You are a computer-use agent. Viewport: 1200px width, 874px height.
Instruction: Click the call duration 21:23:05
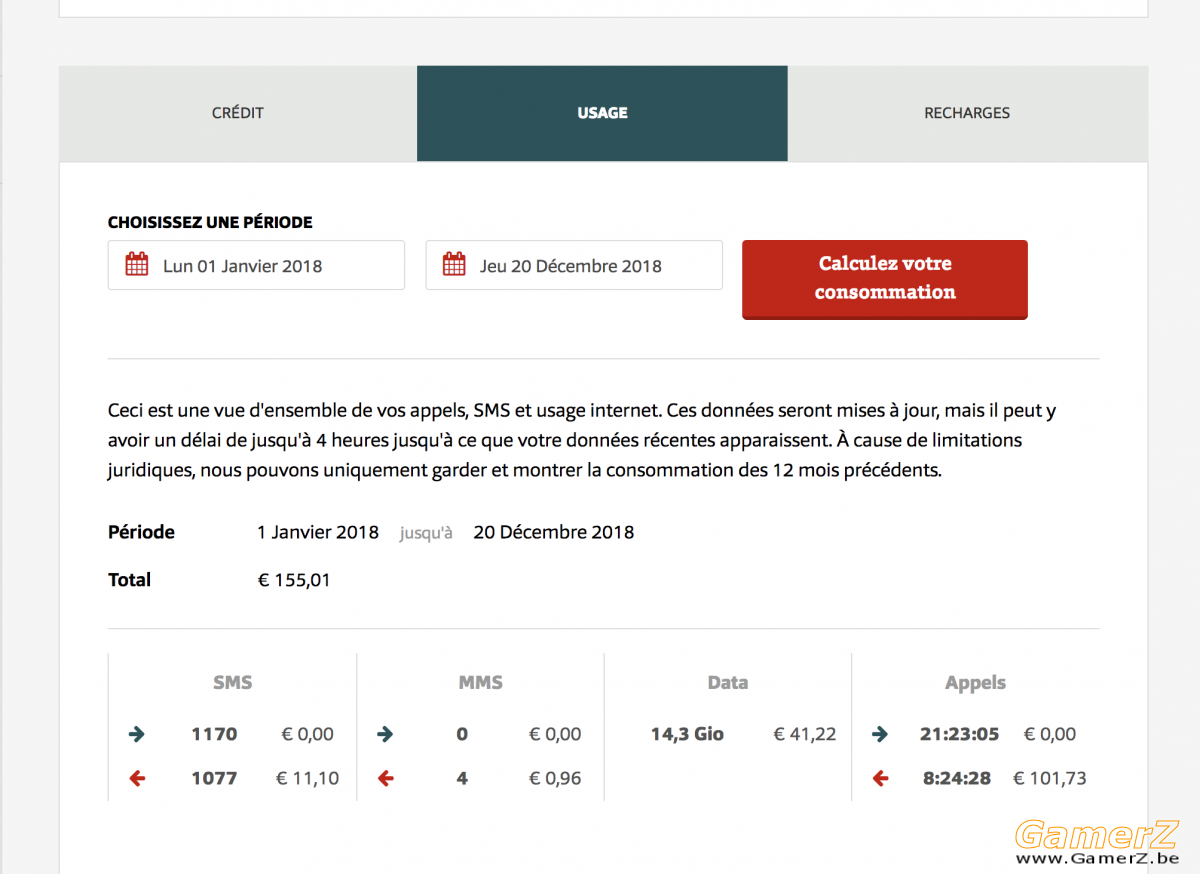click(x=959, y=734)
